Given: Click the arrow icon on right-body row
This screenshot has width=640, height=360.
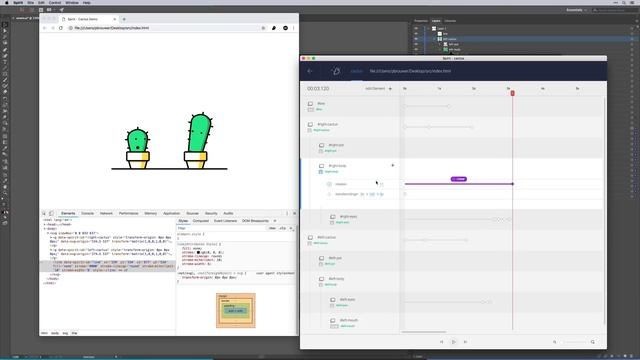Looking at the screenshot, I should (x=393, y=166).
